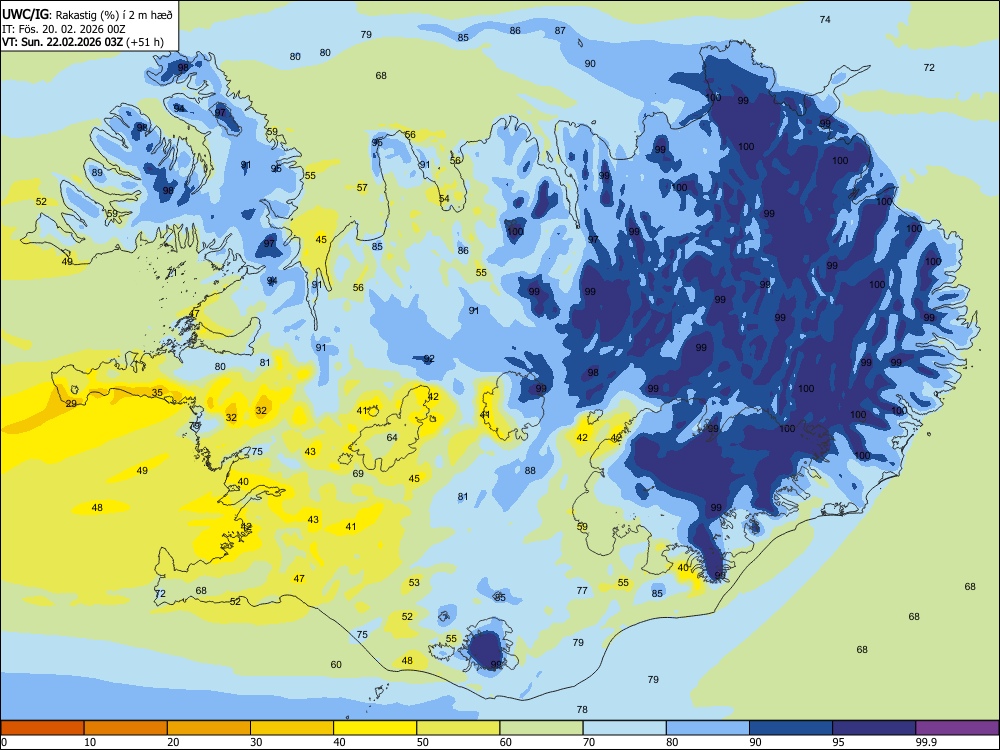The image size is (1000, 750).
Task: Click the dark orange 0–10 legend swatch
Action: 42,728
